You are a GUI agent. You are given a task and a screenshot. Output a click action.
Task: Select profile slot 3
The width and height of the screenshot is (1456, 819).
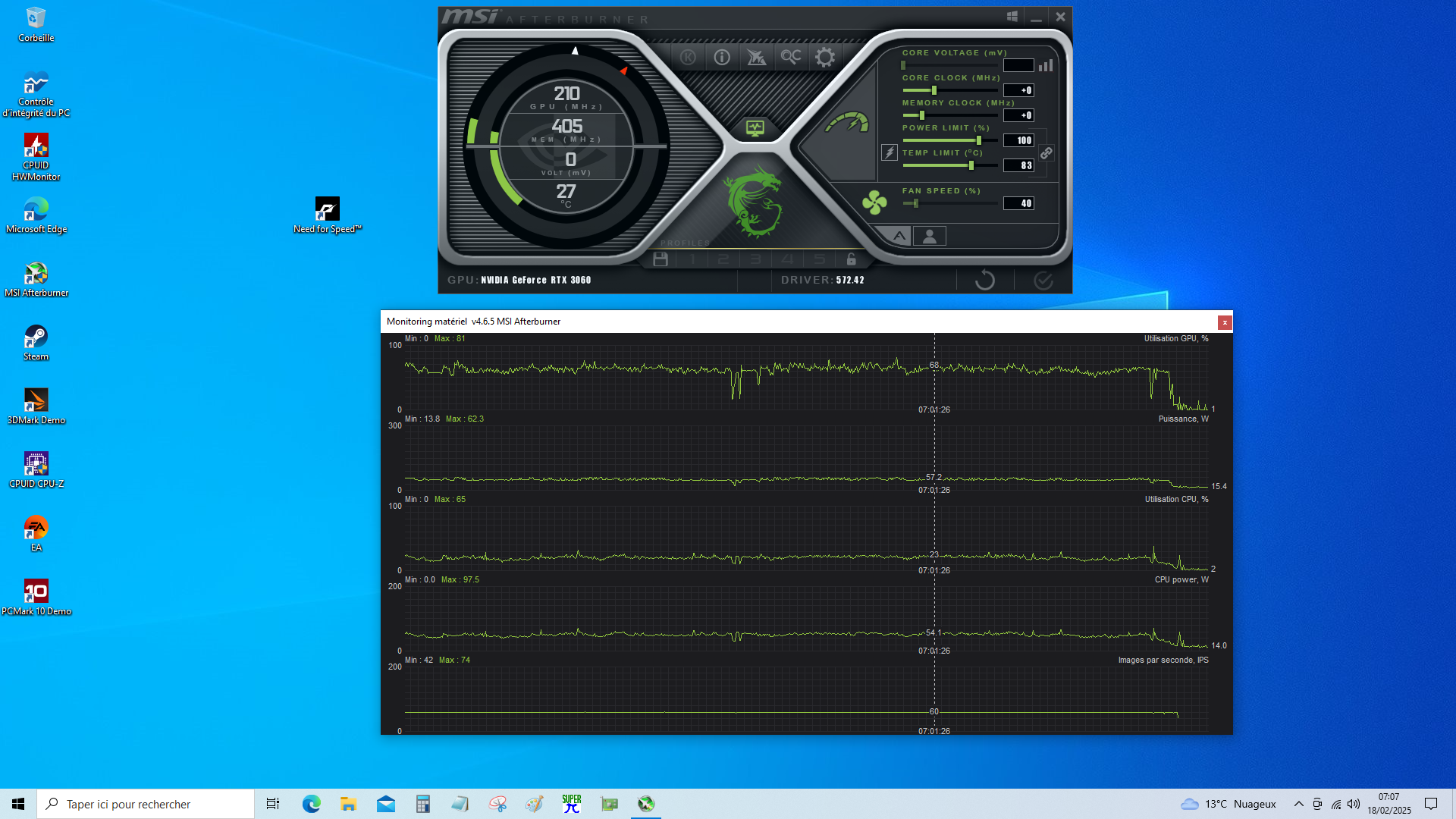[755, 259]
